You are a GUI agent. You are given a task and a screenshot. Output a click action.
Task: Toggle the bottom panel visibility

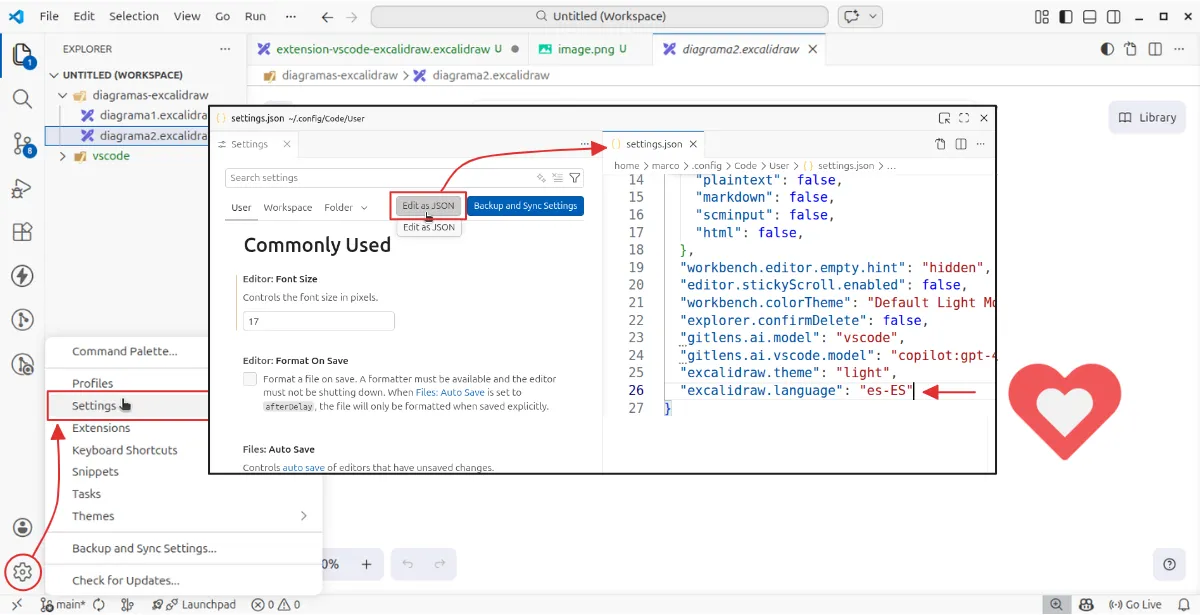1088,17
